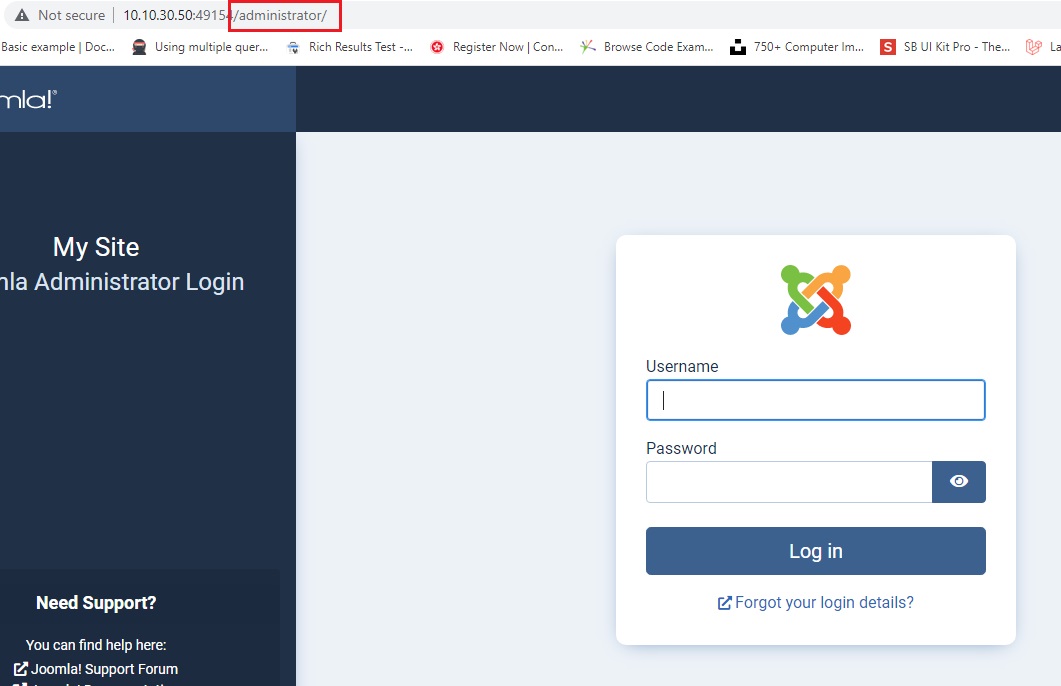1061x686 pixels.
Task: Click the Username label
Action: (x=682, y=366)
